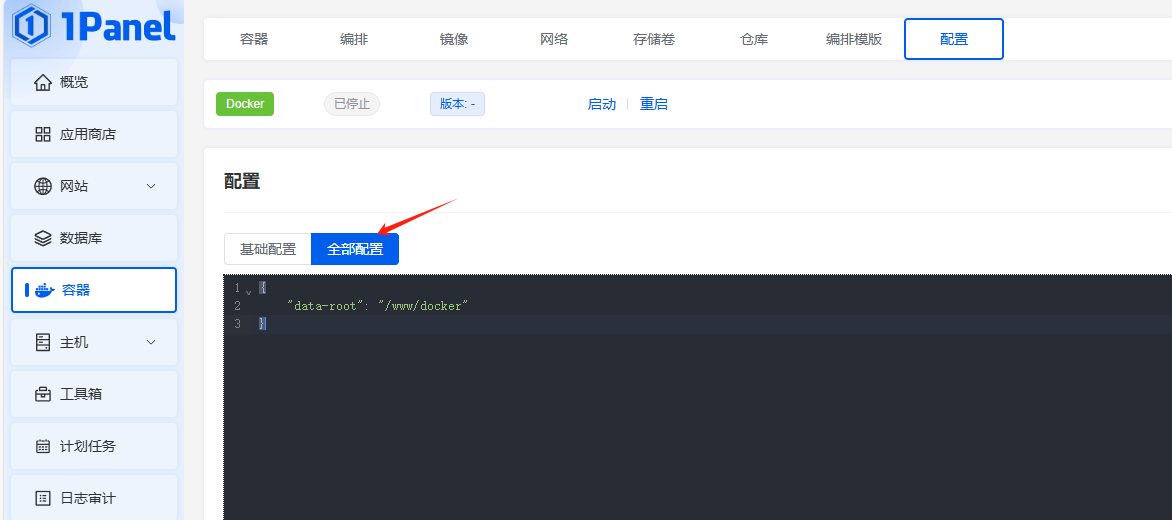Image resolution: width=1172 pixels, height=520 pixels.
Task: Click the grid icon for 应用商店
Action: point(42,134)
